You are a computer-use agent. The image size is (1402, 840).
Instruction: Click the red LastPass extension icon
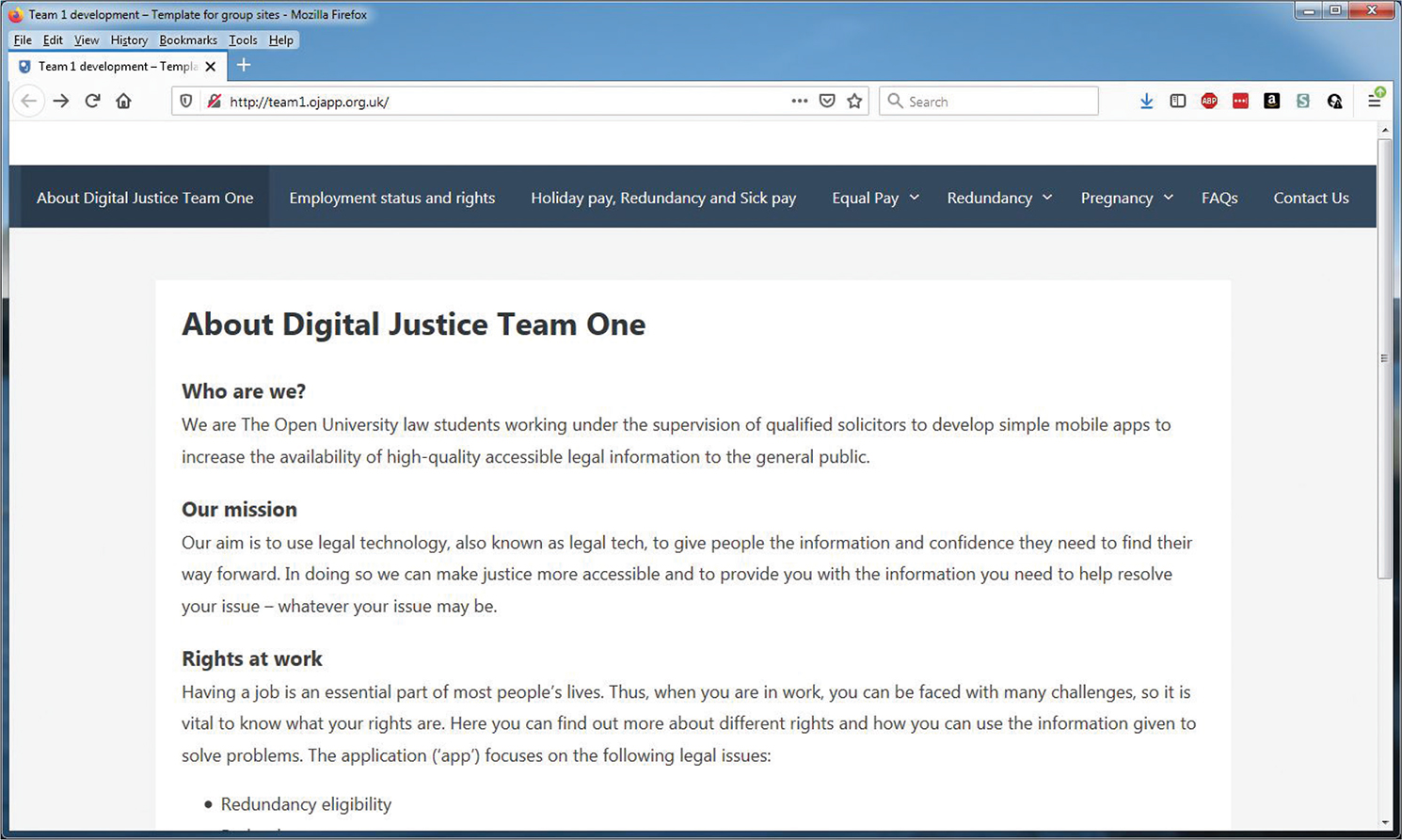coord(1240,101)
